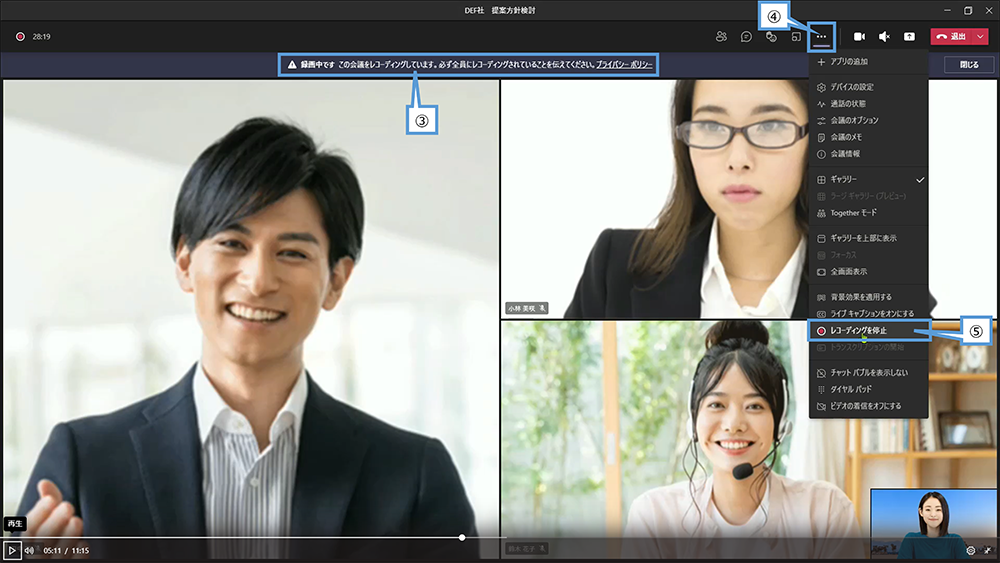
Task: Select 通話の状態 in the menu
Action: [x=868, y=104]
